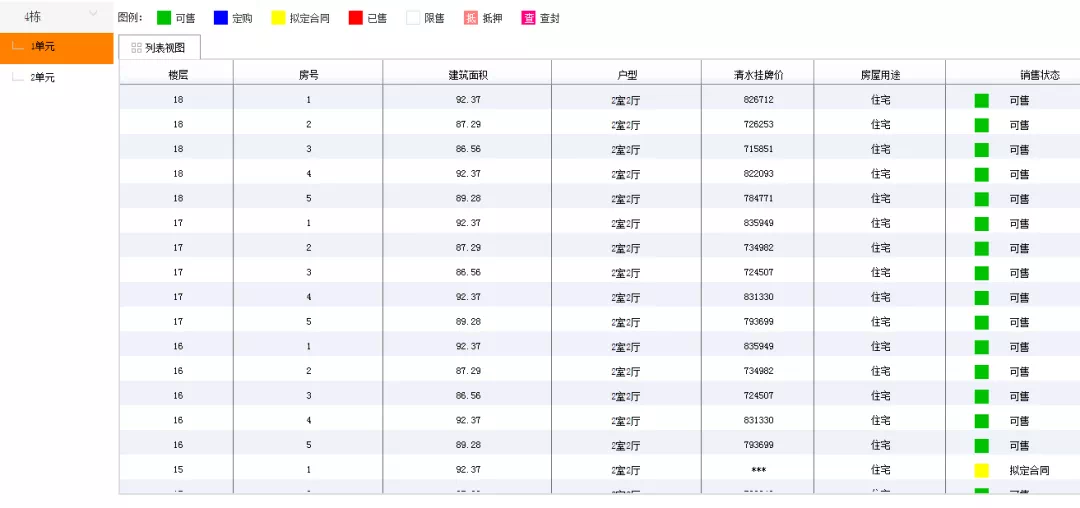Click green status icon for floor 17 room 5
Viewport: 1080px width, 508px height.
[x=982, y=322]
